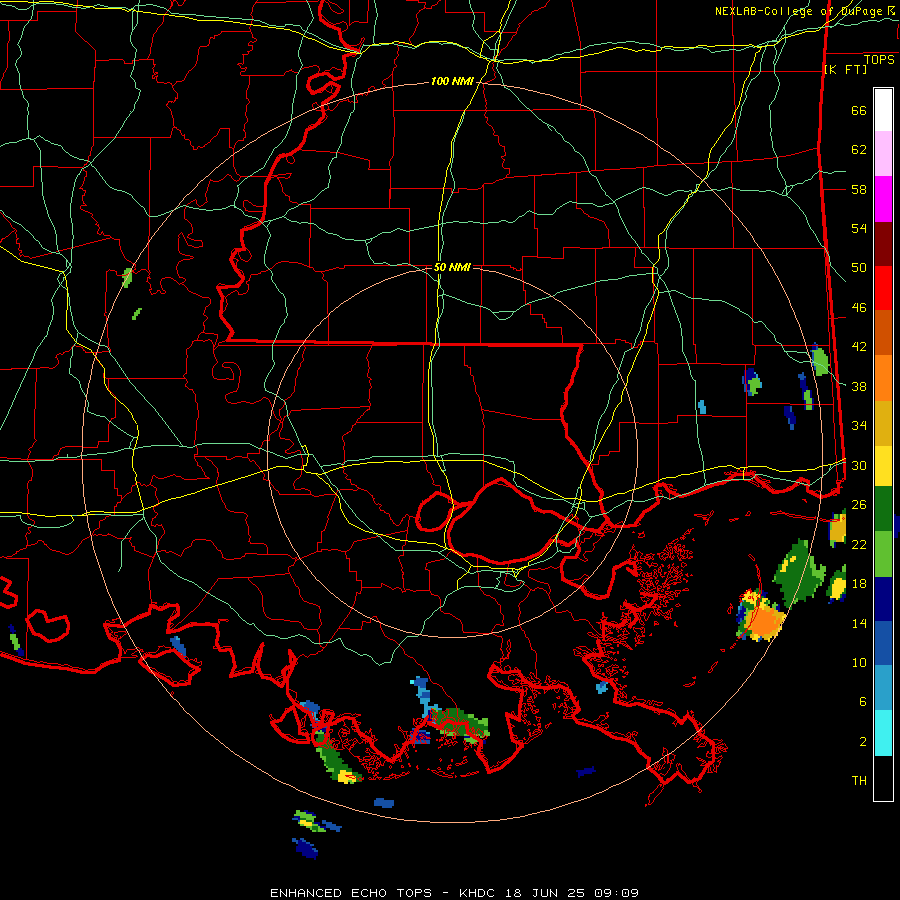Click the maroon legend swatch
Image resolution: width=900 pixels, height=900 pixels.
click(x=883, y=244)
